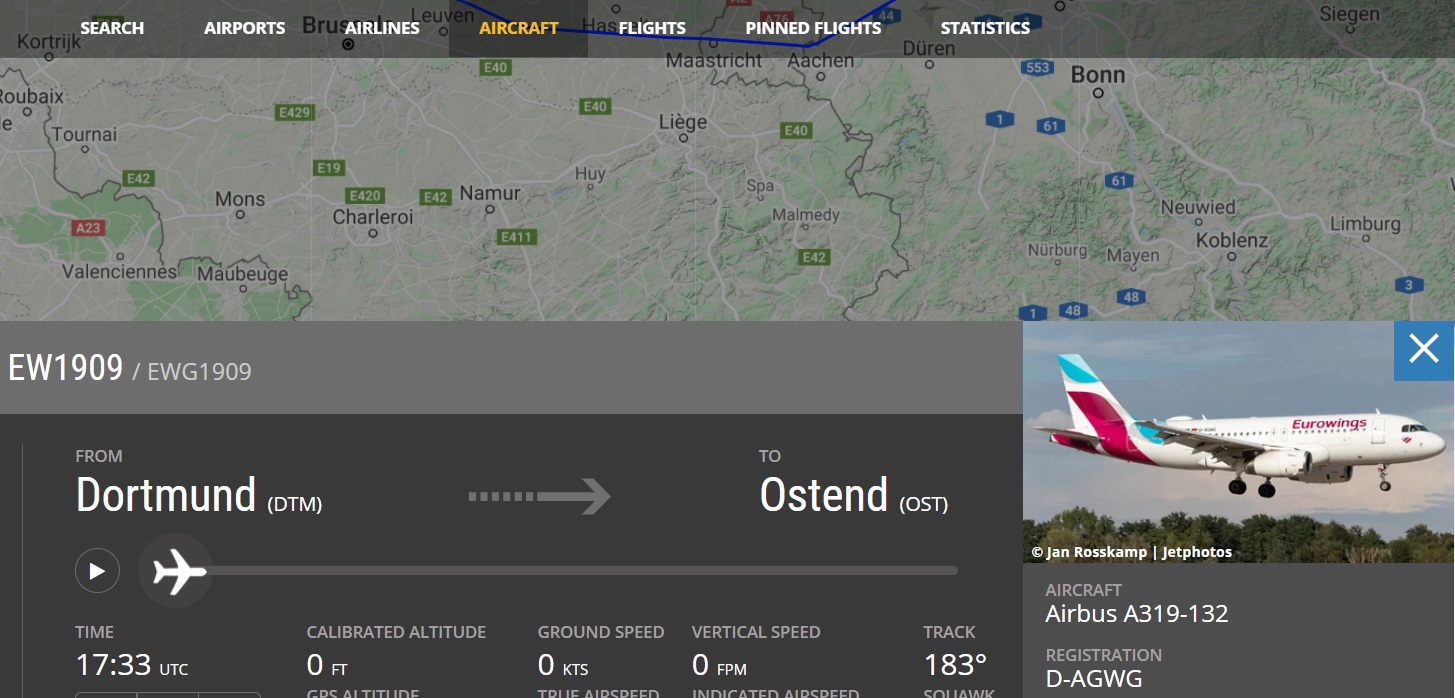Screen dimensions: 1455x698
Task: Open registration D-AGWG
Action: [x=1093, y=680]
